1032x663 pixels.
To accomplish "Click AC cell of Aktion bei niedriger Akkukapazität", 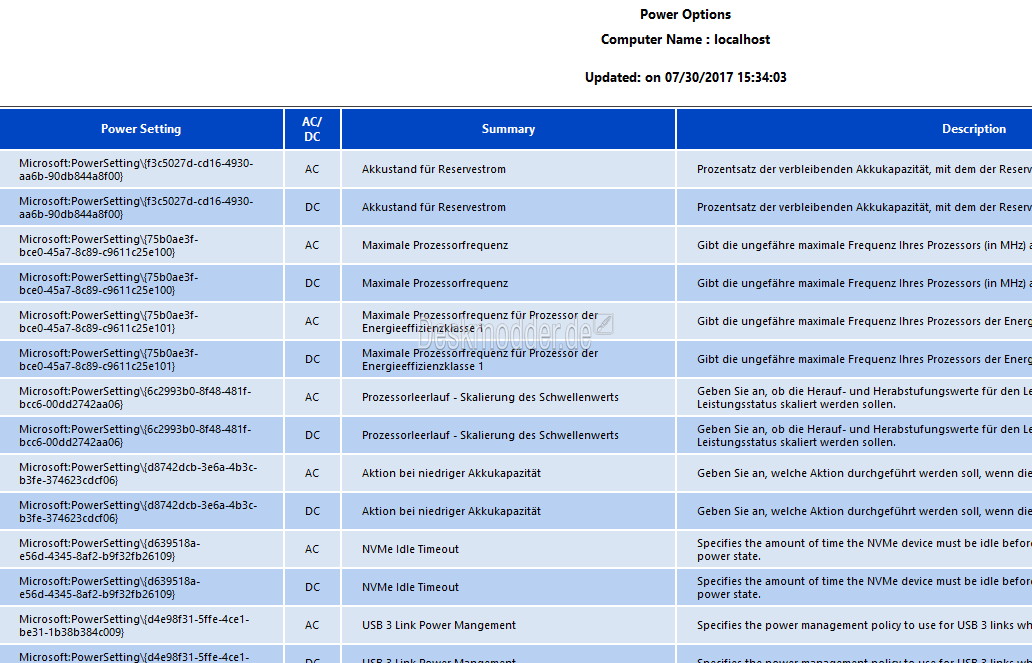I will click(x=312, y=473).
